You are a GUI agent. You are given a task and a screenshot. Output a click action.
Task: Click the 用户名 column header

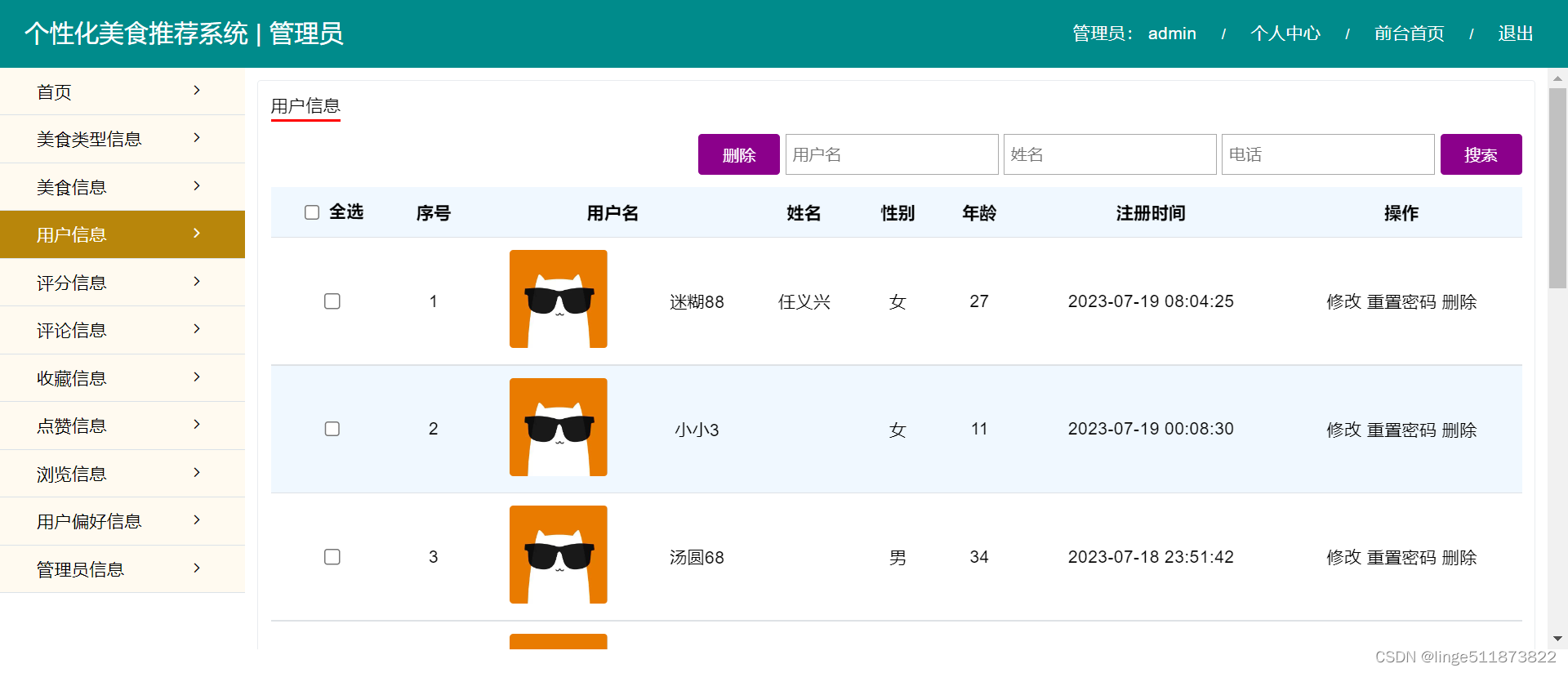[x=612, y=213]
